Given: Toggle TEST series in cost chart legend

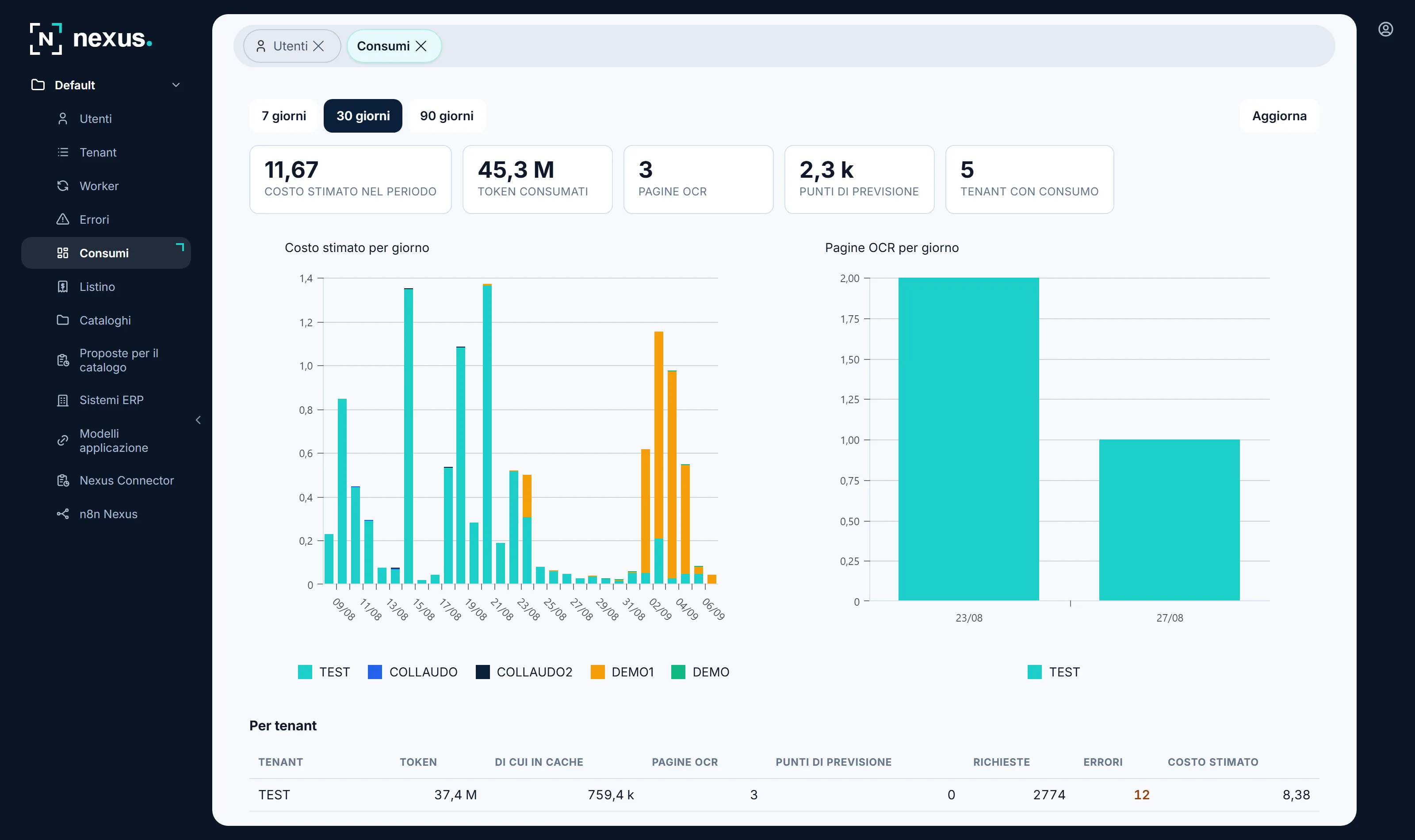Looking at the screenshot, I should [x=324, y=672].
